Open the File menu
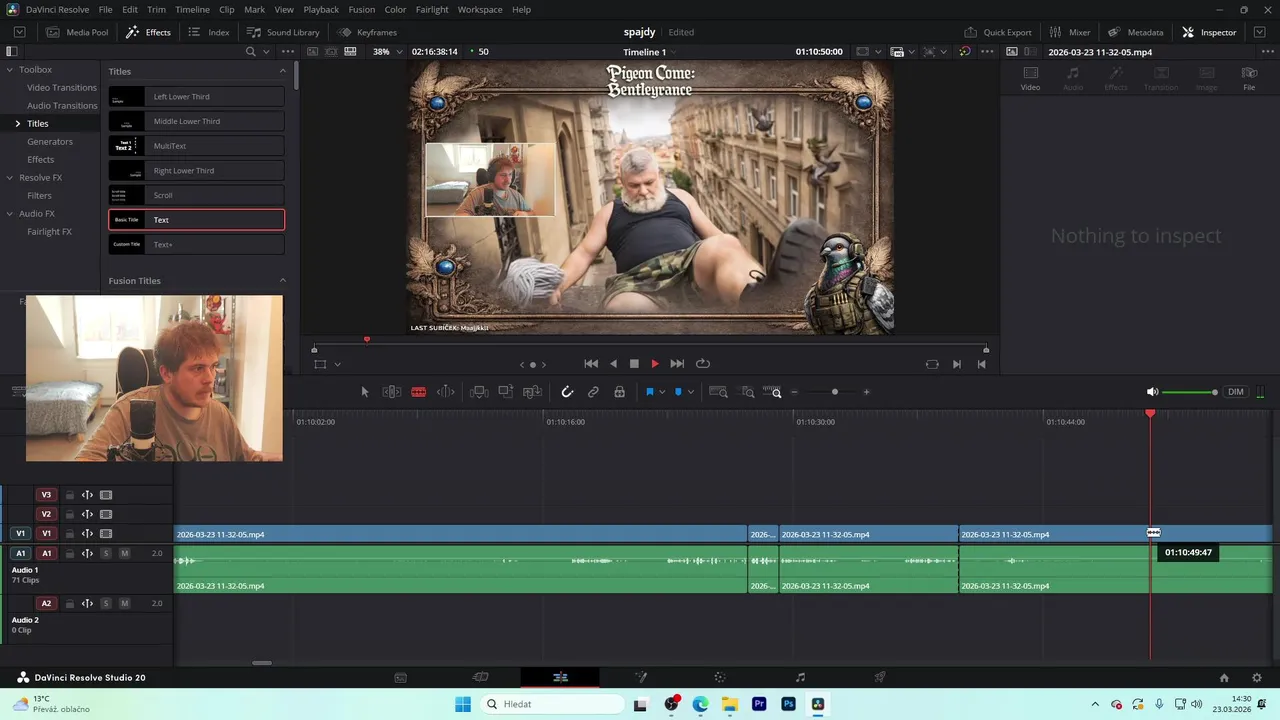The width and height of the screenshot is (1280, 720). pos(105,10)
